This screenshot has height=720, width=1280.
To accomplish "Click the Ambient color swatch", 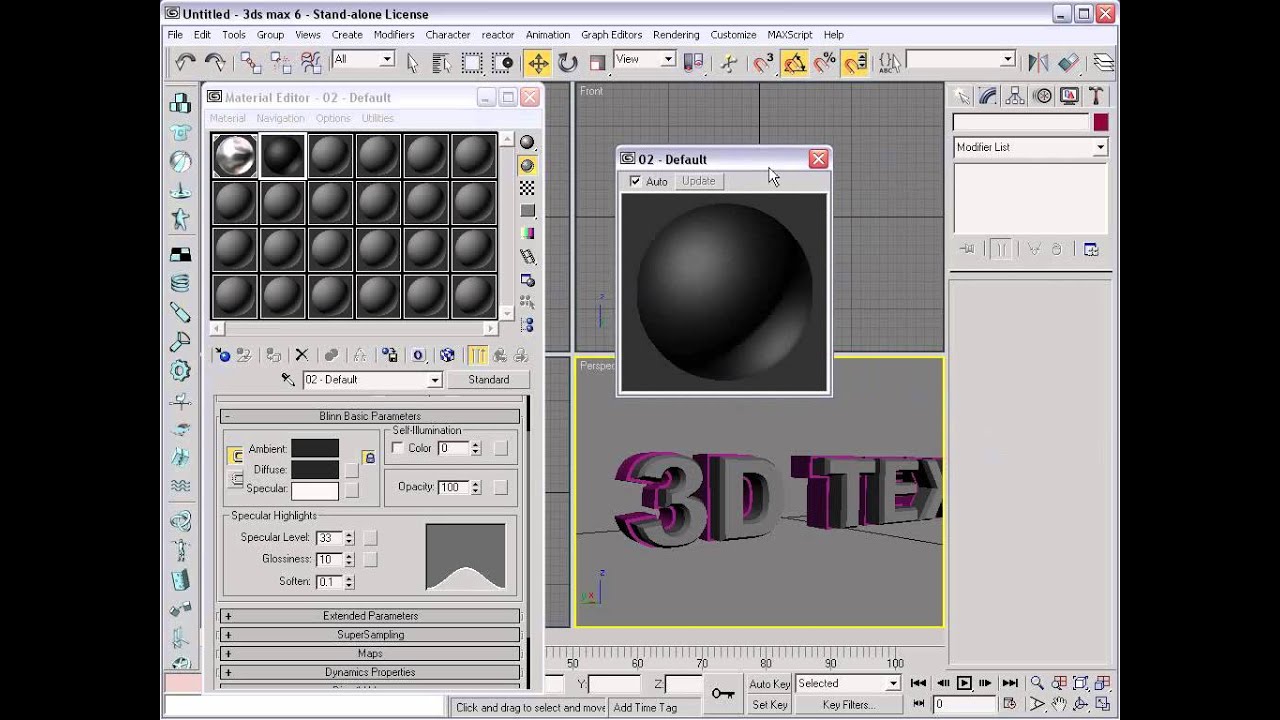I will (315, 449).
